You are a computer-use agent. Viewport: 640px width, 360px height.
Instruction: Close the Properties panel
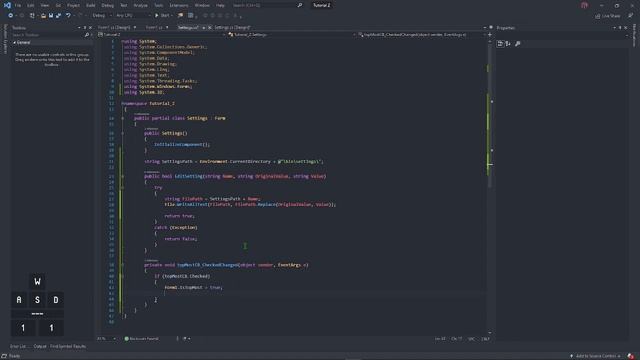click(x=626, y=28)
